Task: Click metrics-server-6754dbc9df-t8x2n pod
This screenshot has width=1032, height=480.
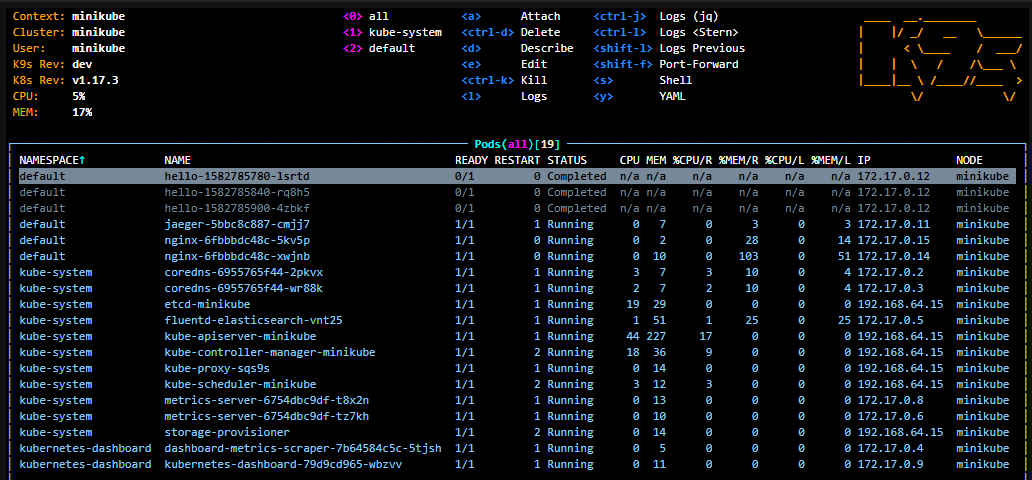Action: (513, 400)
